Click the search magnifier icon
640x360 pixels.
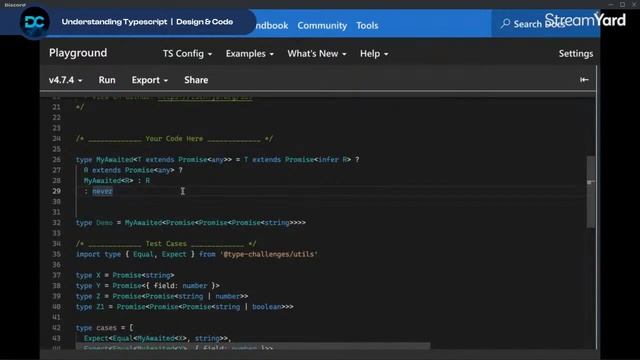pos(505,24)
